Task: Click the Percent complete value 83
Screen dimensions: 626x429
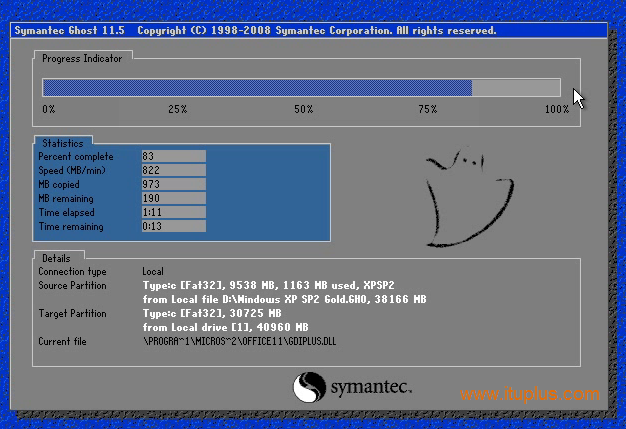Action: 174,156
